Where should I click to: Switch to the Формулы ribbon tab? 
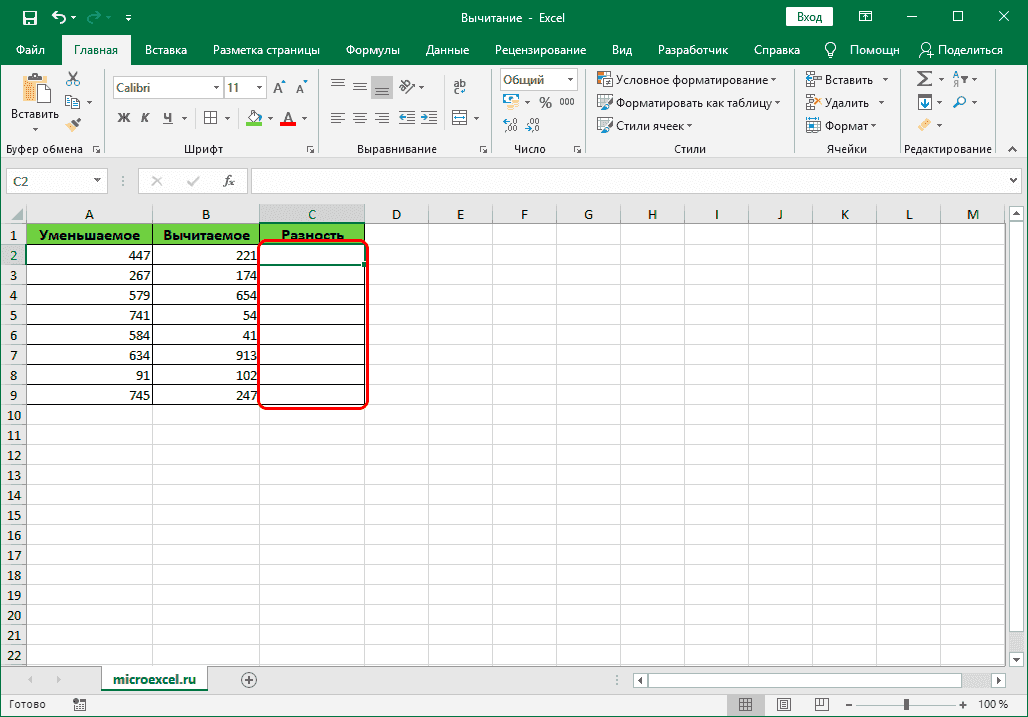pos(375,49)
